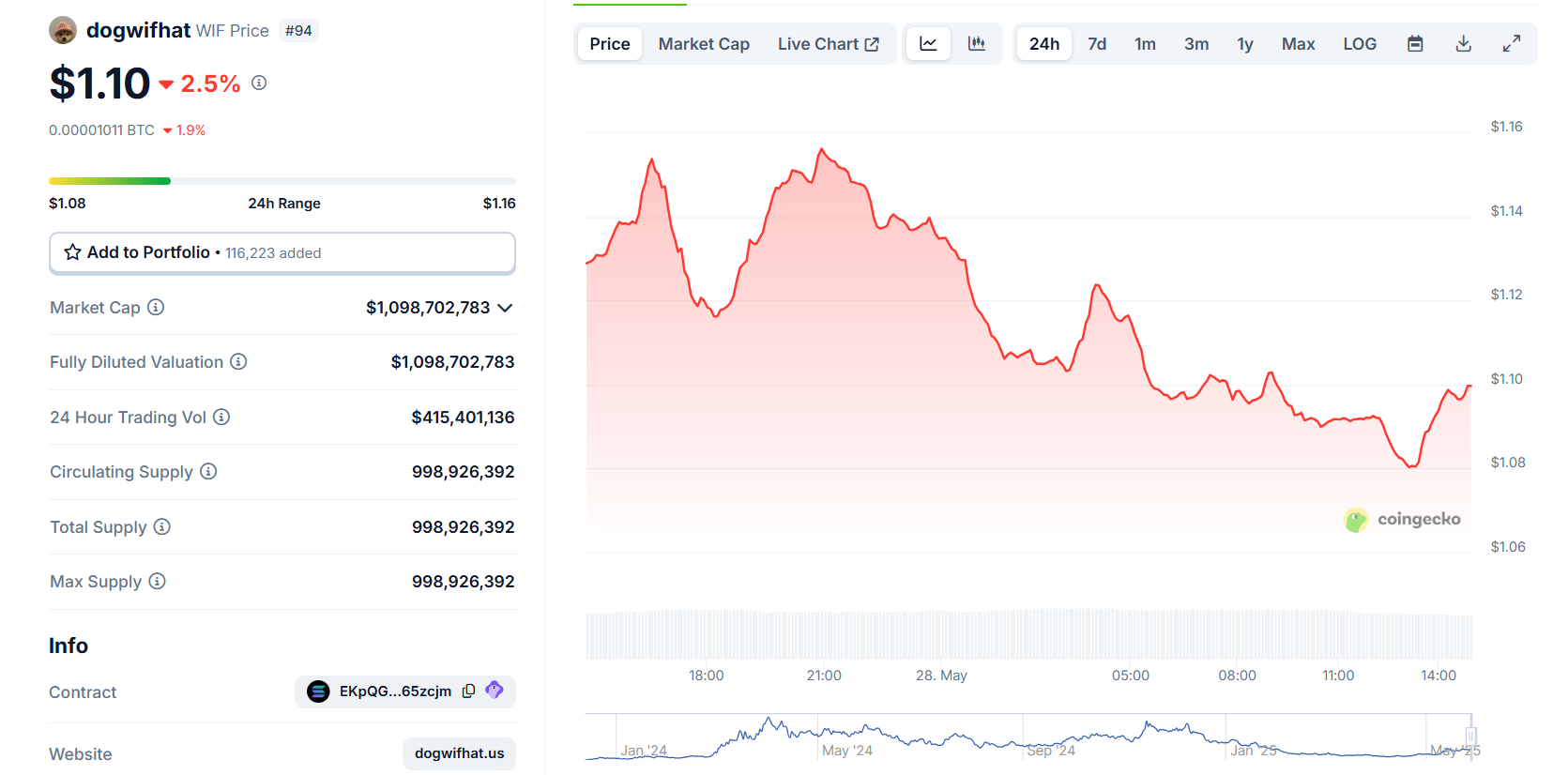Show Total Supply info icon
1568x775 pixels.
coord(162,526)
